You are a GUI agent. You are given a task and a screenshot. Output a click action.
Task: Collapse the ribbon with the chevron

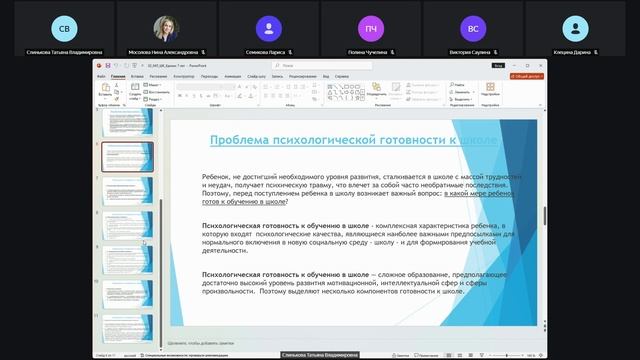pos(540,105)
